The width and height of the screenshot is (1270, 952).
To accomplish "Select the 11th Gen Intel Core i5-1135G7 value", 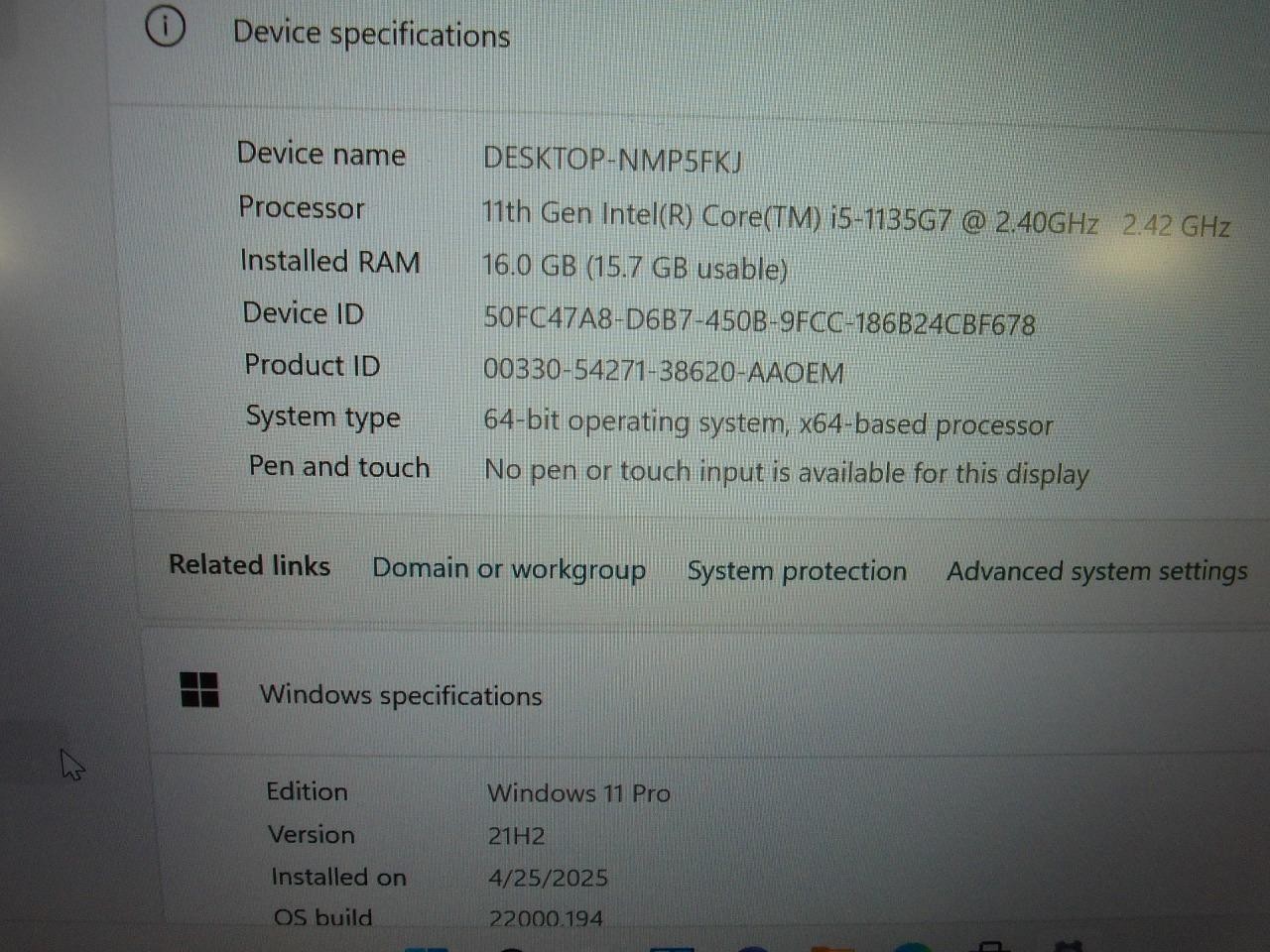I will (x=856, y=219).
